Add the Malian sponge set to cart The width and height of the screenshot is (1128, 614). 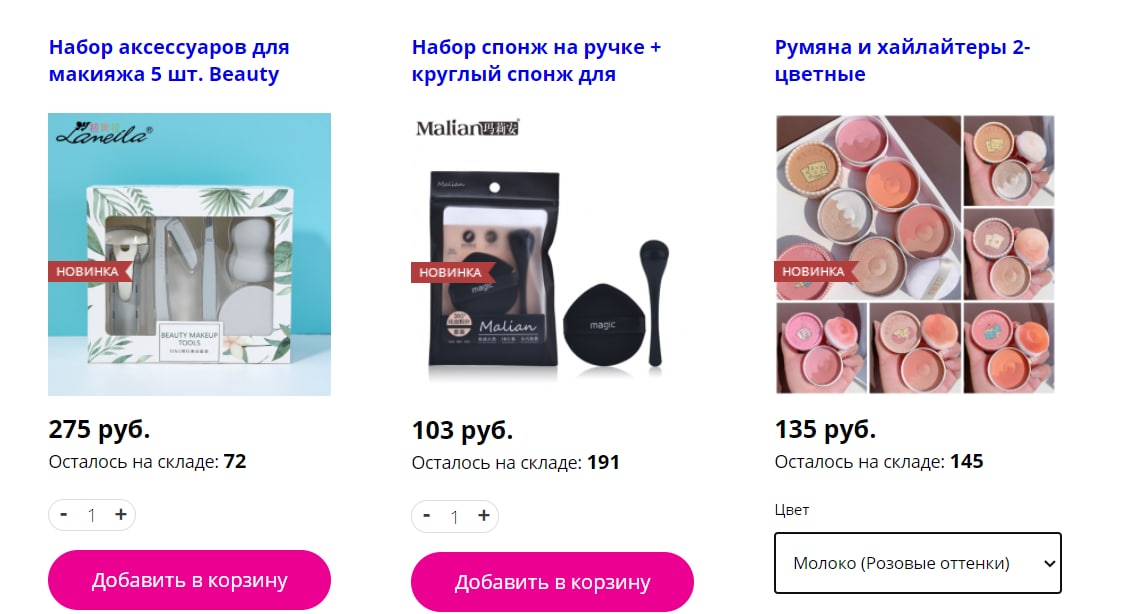click(x=552, y=582)
